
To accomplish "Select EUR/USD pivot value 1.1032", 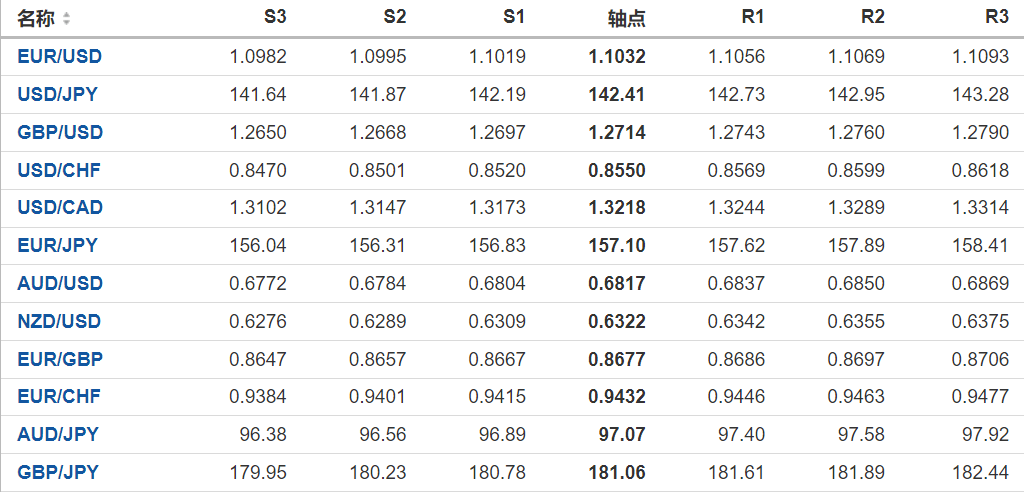I will (616, 57).
